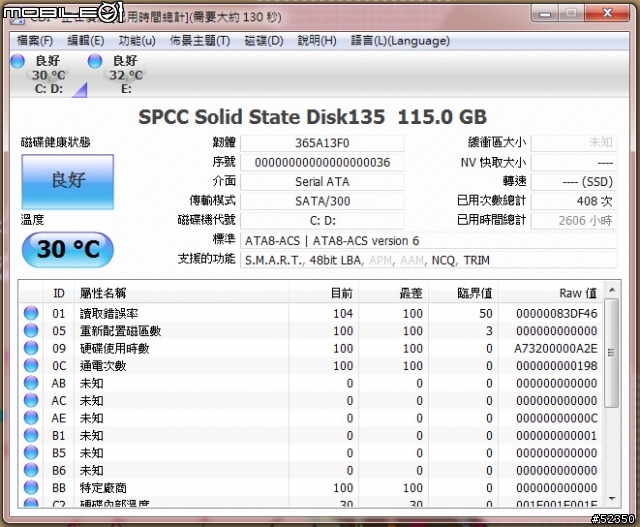Click raw value 00000083DF46
The image size is (640, 527).
pos(557,314)
